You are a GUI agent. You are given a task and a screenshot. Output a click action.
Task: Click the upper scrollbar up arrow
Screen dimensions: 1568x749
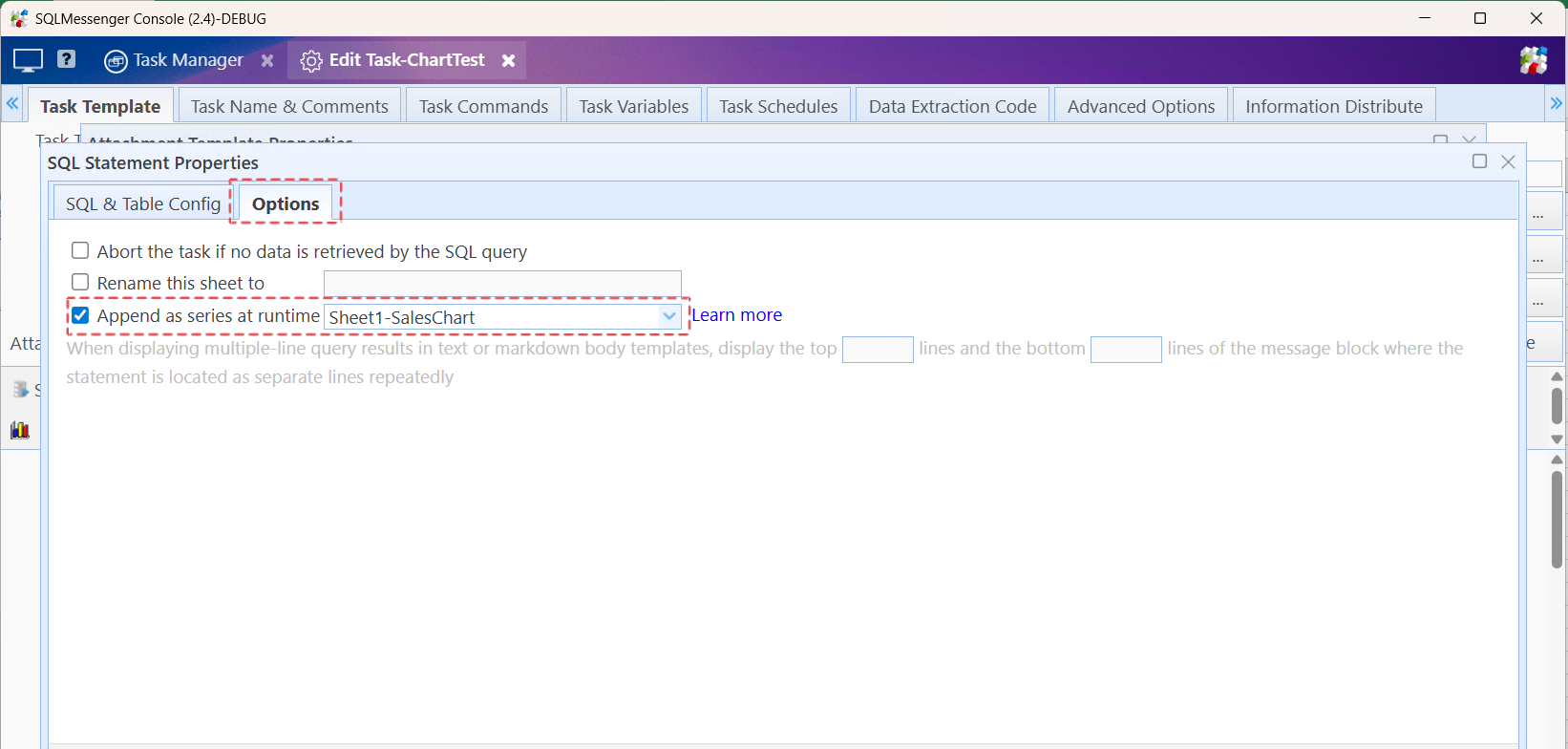click(x=1557, y=376)
